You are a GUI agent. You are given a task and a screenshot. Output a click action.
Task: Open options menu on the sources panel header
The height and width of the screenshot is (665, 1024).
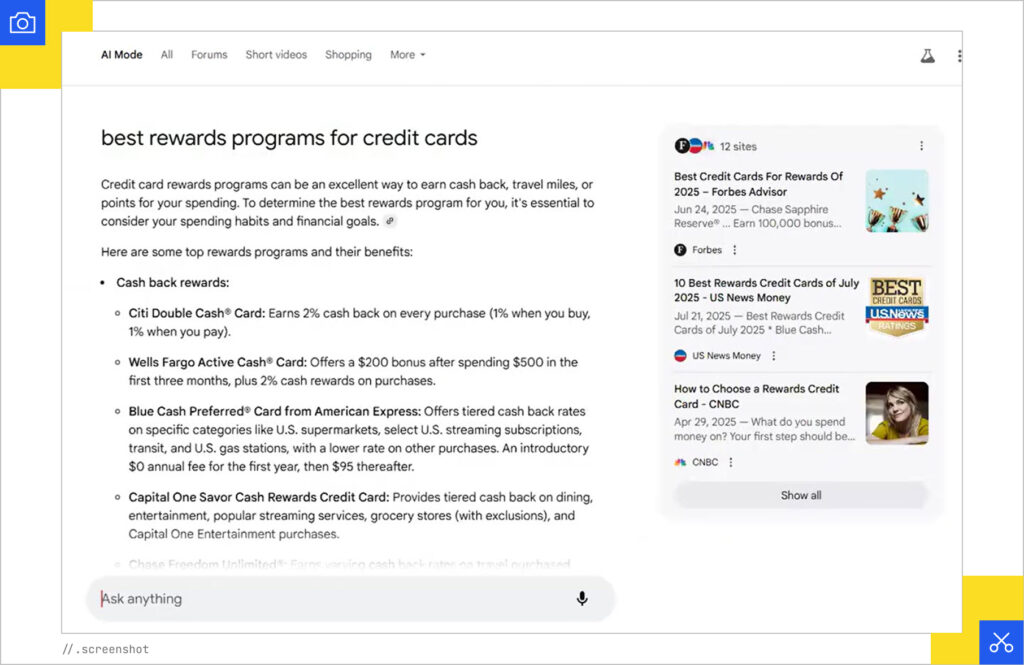922,146
